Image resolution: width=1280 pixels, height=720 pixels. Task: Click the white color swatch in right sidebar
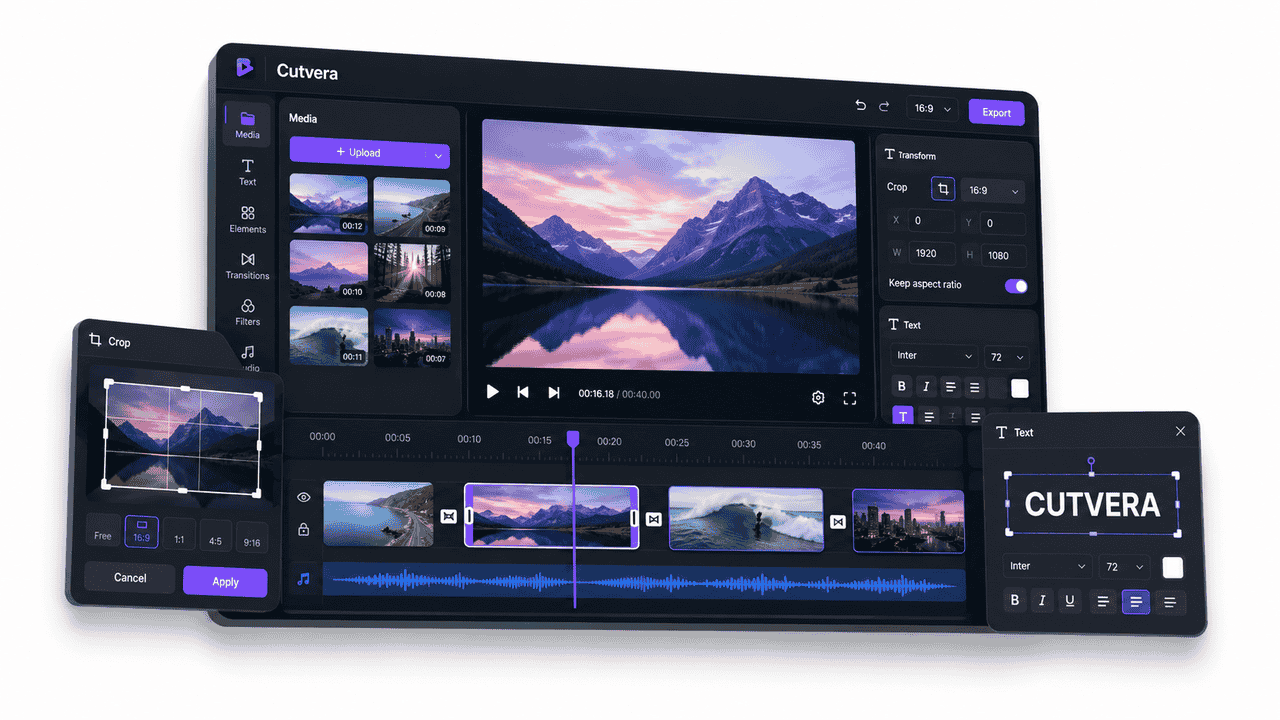1019,389
